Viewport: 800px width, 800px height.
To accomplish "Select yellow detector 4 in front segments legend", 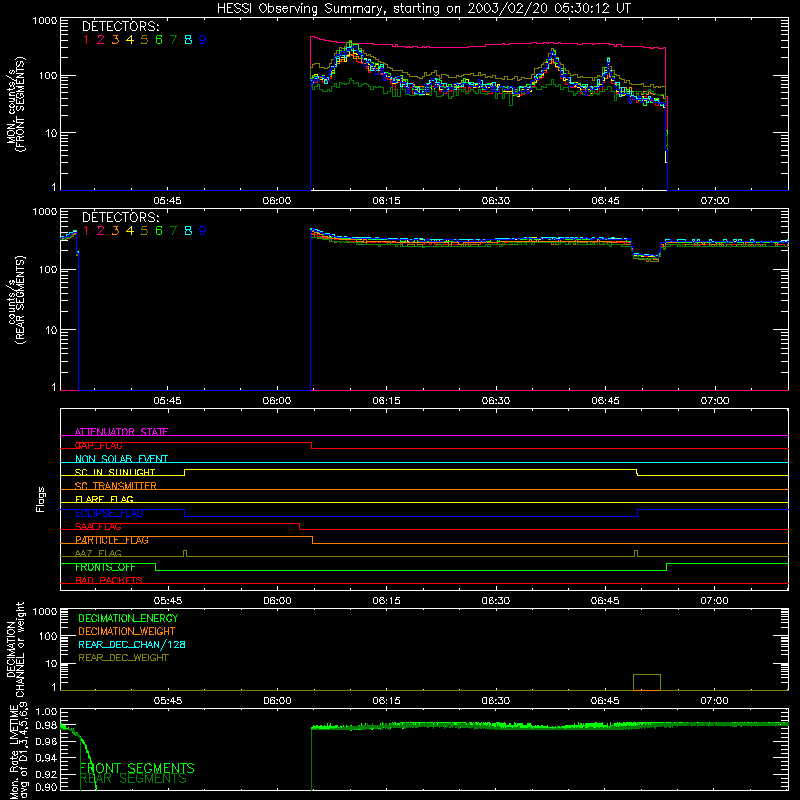I will point(130,40).
